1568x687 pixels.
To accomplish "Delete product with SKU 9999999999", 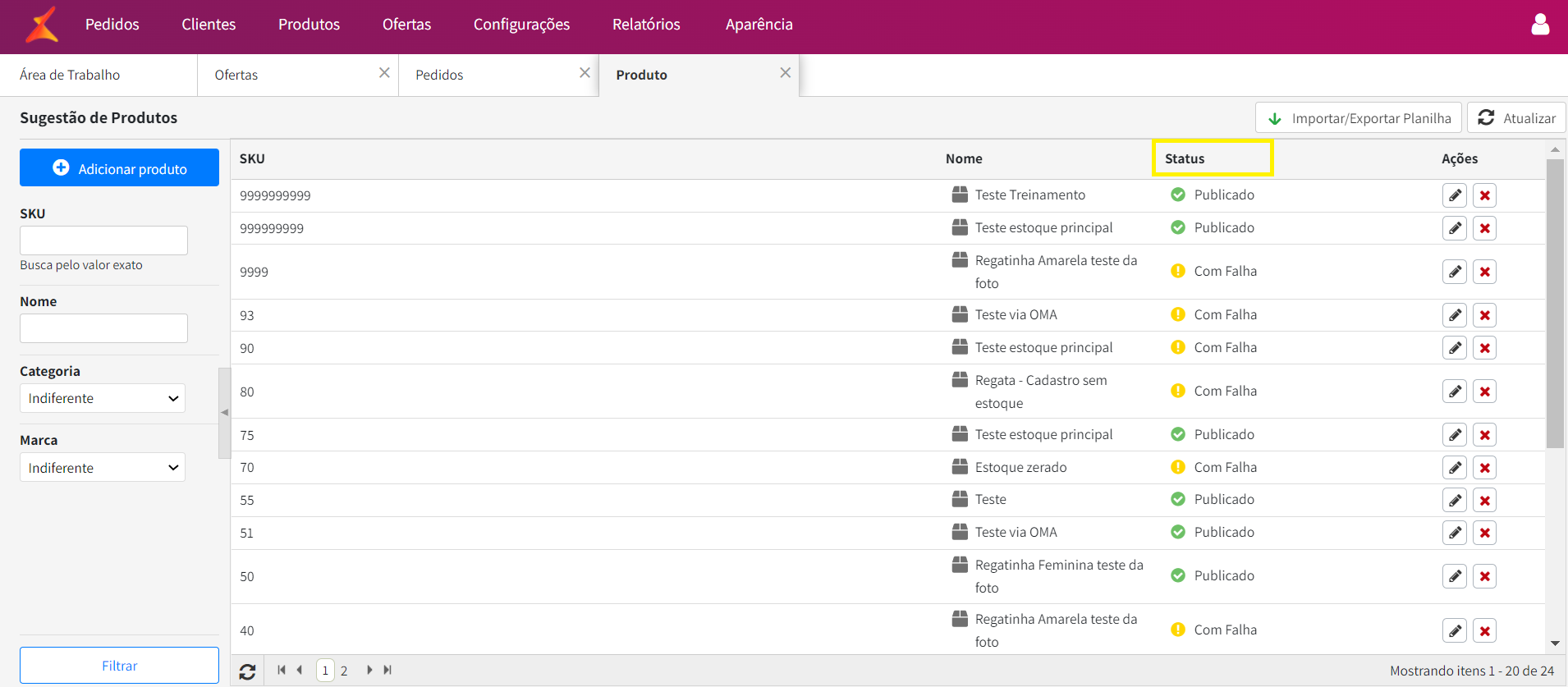I will coord(1484,195).
